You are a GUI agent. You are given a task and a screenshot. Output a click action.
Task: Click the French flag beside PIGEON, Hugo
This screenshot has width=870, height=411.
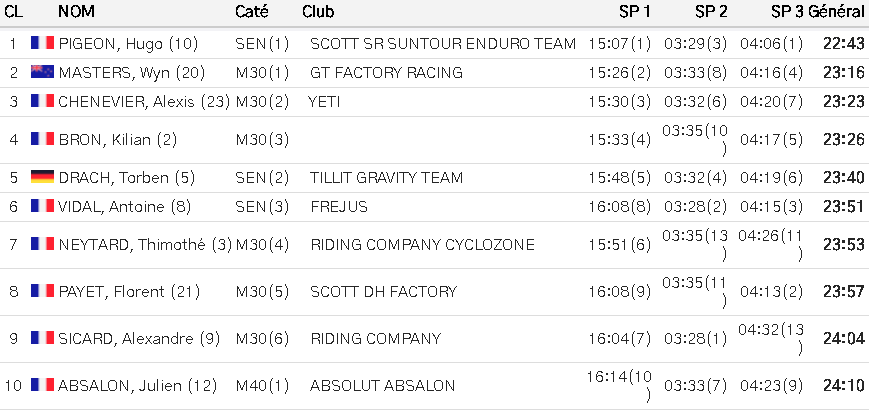[42, 44]
